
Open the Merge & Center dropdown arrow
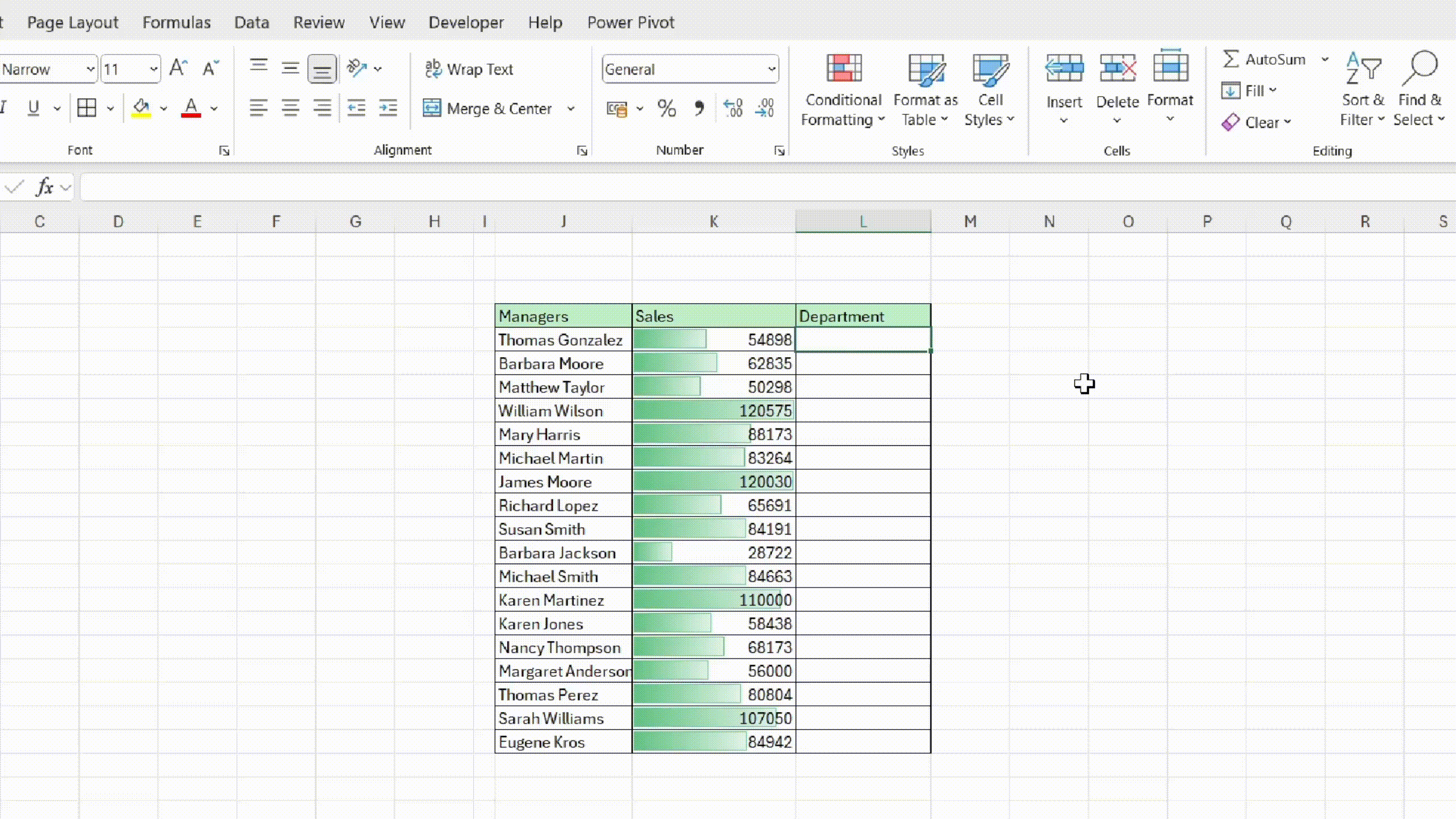pos(571,109)
